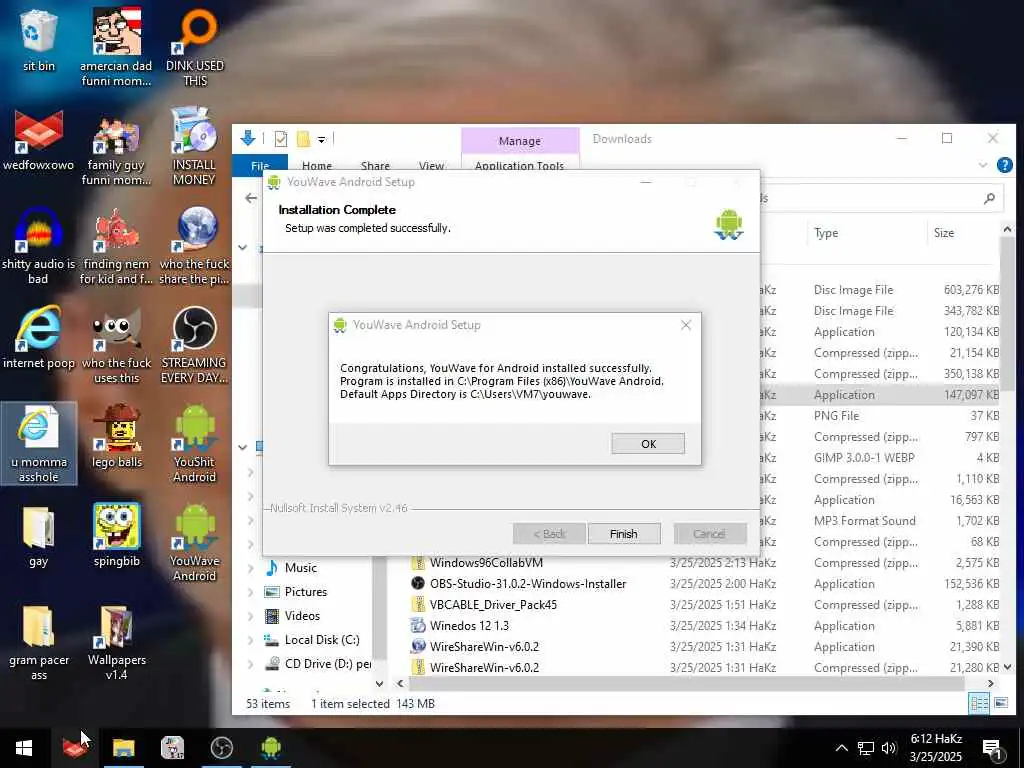Open the 'sit bin' recycle bin icon
The width and height of the screenshot is (1024, 768).
(39, 39)
